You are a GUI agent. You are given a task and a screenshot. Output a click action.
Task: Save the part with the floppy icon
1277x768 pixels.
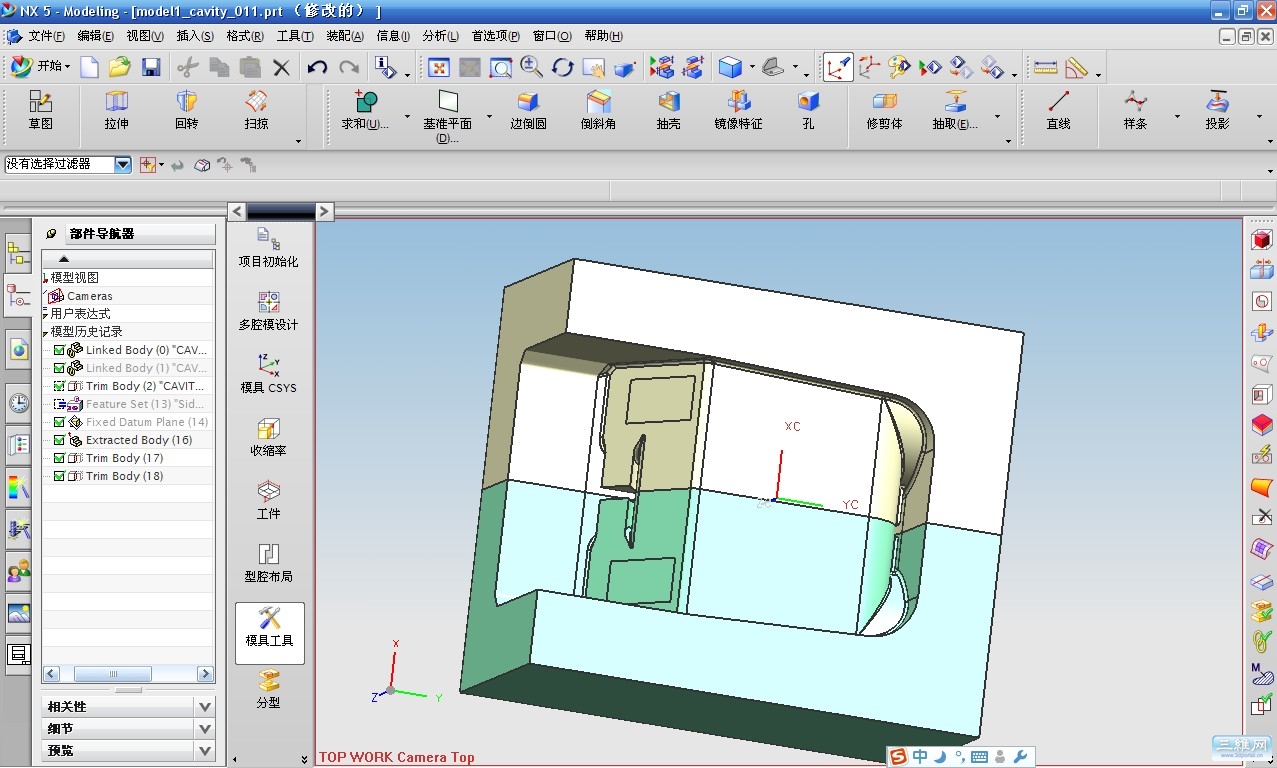coord(151,67)
